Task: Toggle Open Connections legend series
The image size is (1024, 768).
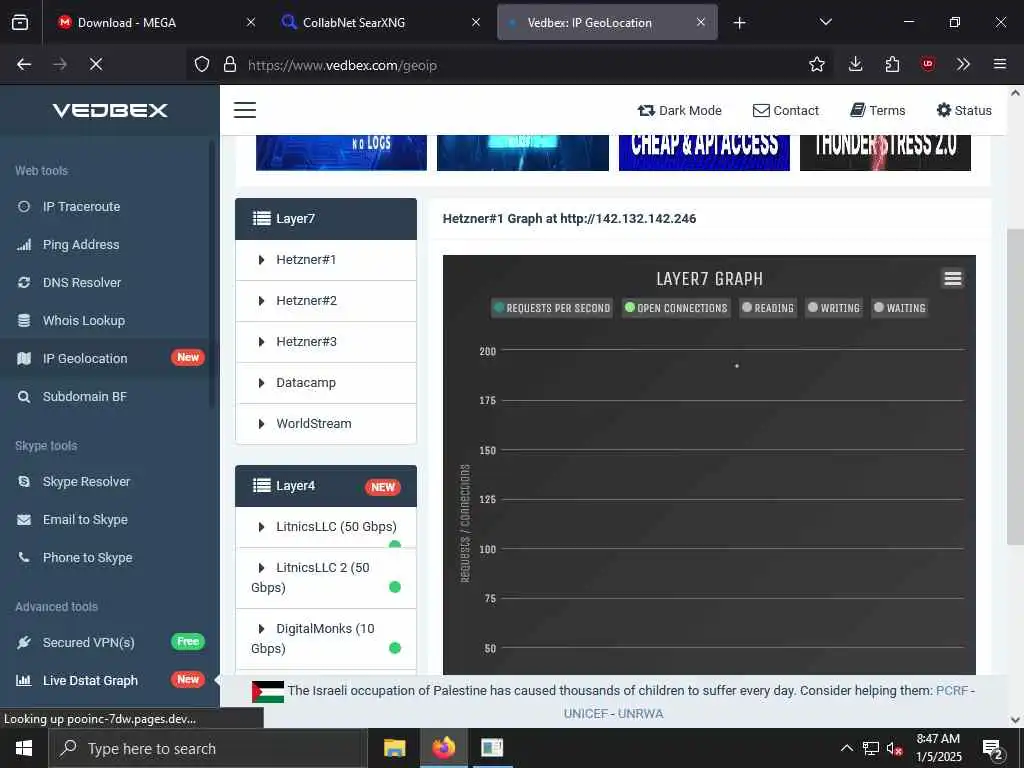Action: point(676,308)
